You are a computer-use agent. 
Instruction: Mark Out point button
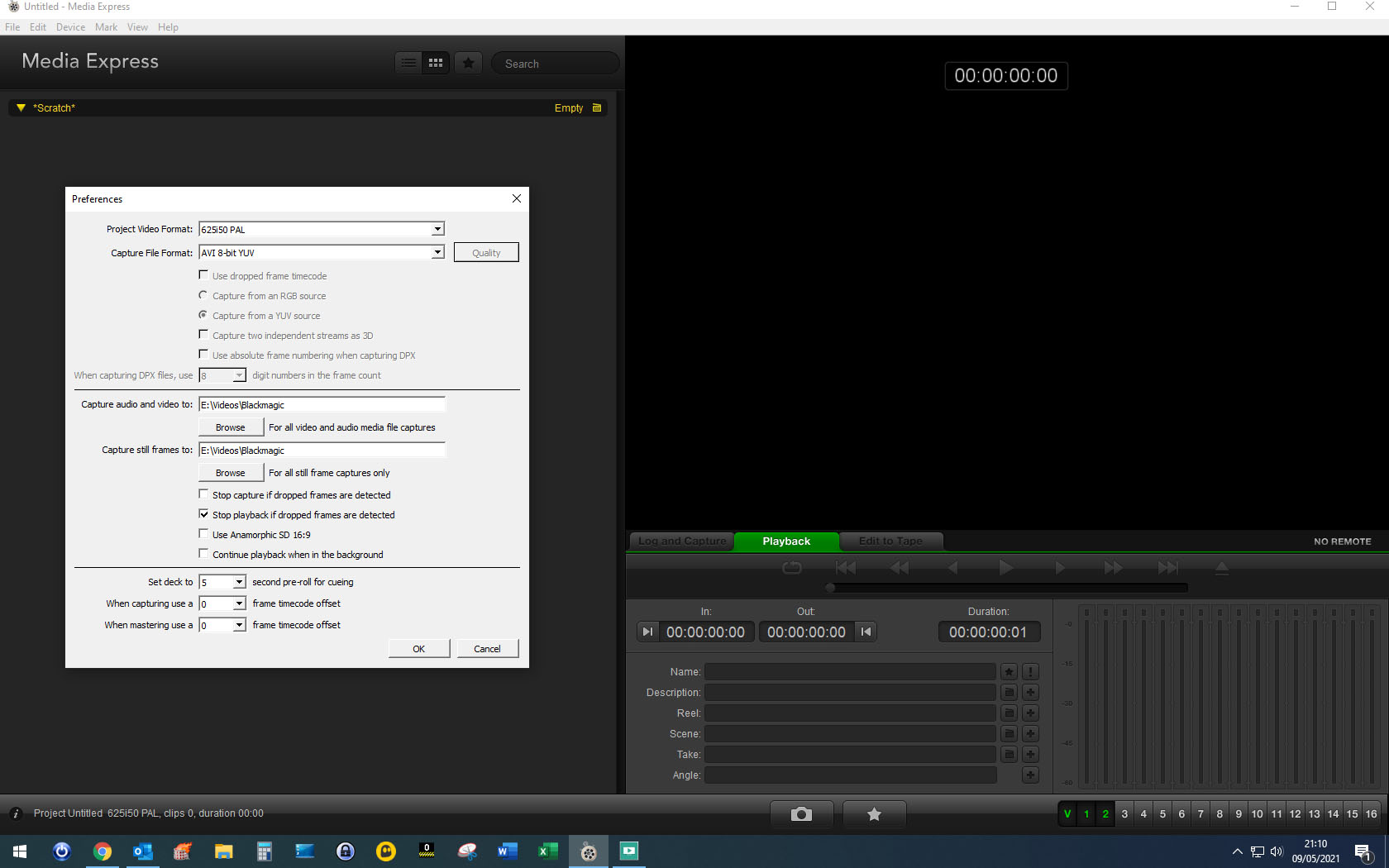866,632
